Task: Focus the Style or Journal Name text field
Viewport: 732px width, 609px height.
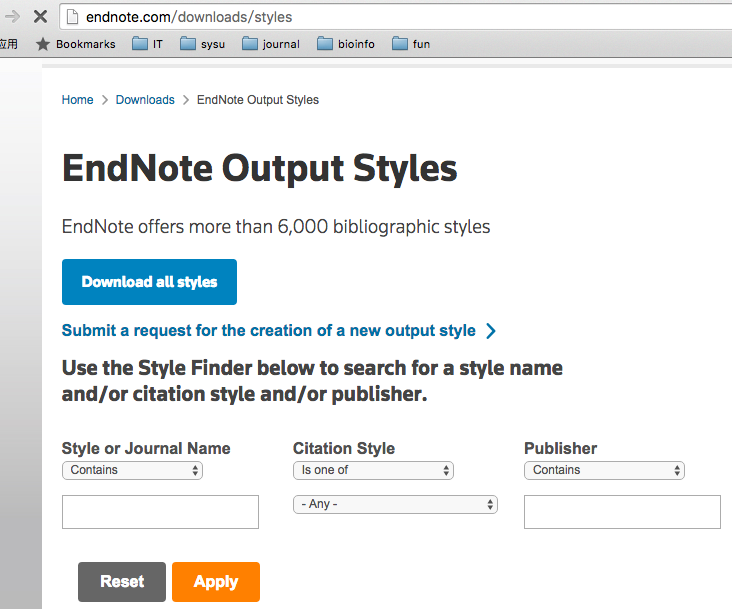Action: pyautogui.click(x=160, y=512)
